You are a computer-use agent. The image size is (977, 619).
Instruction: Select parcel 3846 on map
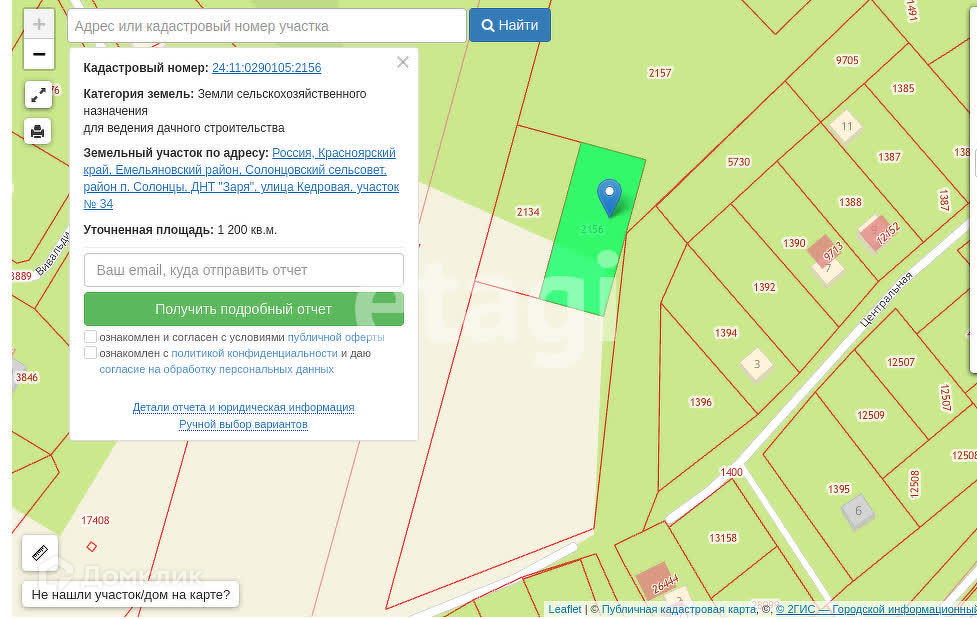point(27,378)
